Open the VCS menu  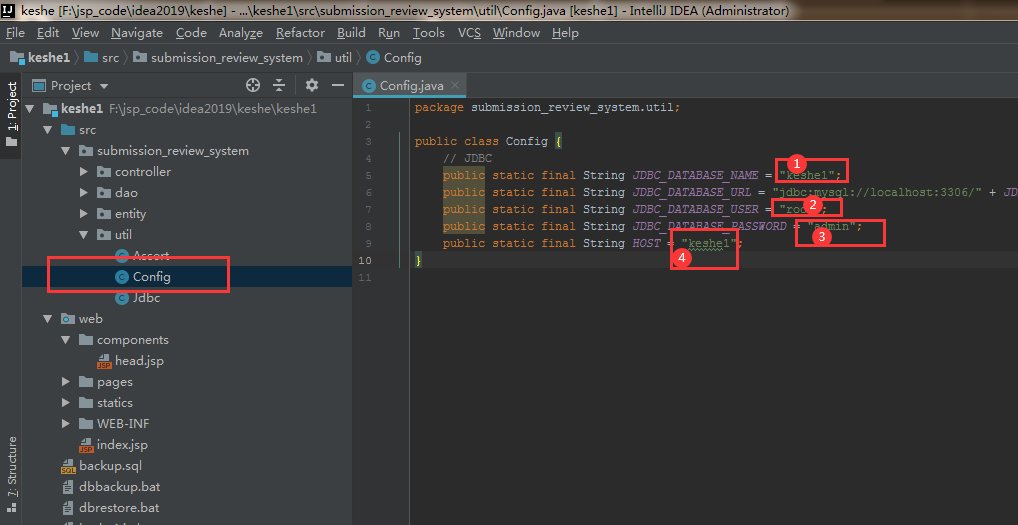coord(469,32)
